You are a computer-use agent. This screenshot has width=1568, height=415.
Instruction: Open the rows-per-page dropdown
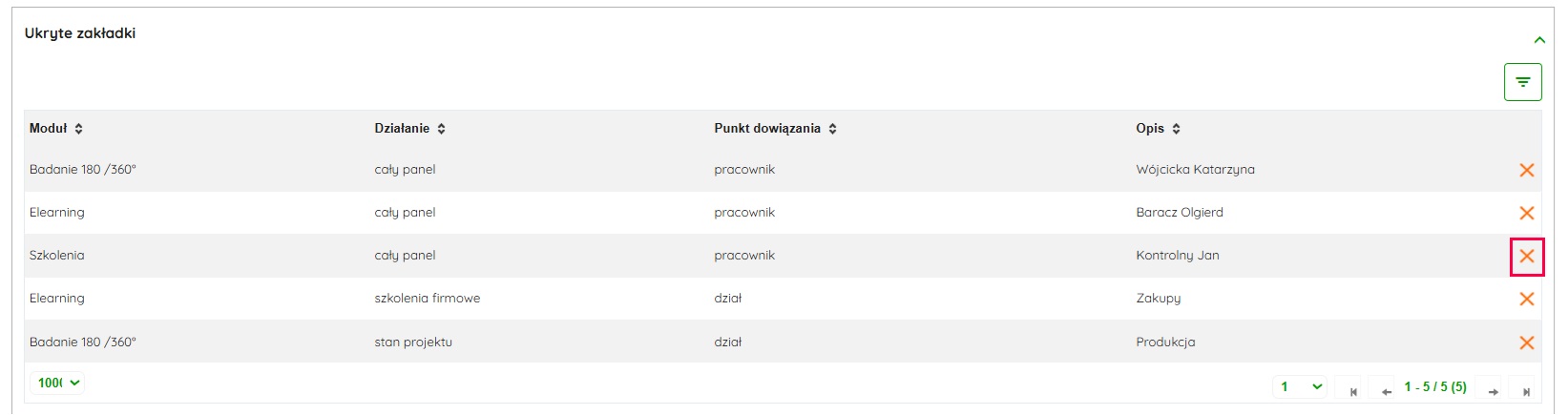(58, 383)
